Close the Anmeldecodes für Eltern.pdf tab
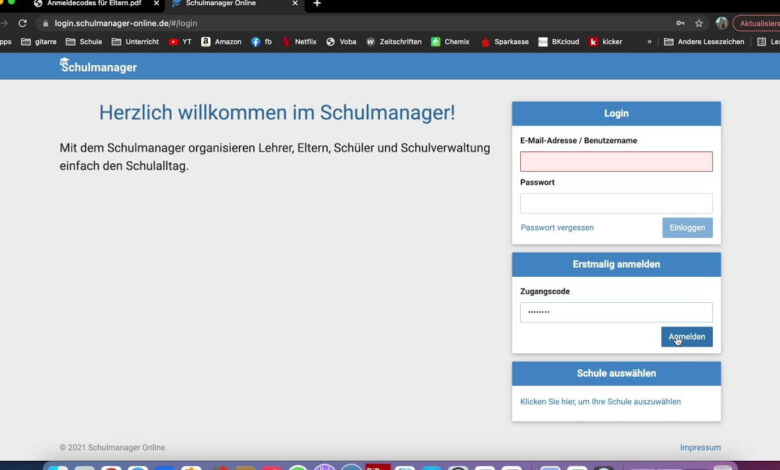Viewport: 780px width, 470px height. pos(156,3)
